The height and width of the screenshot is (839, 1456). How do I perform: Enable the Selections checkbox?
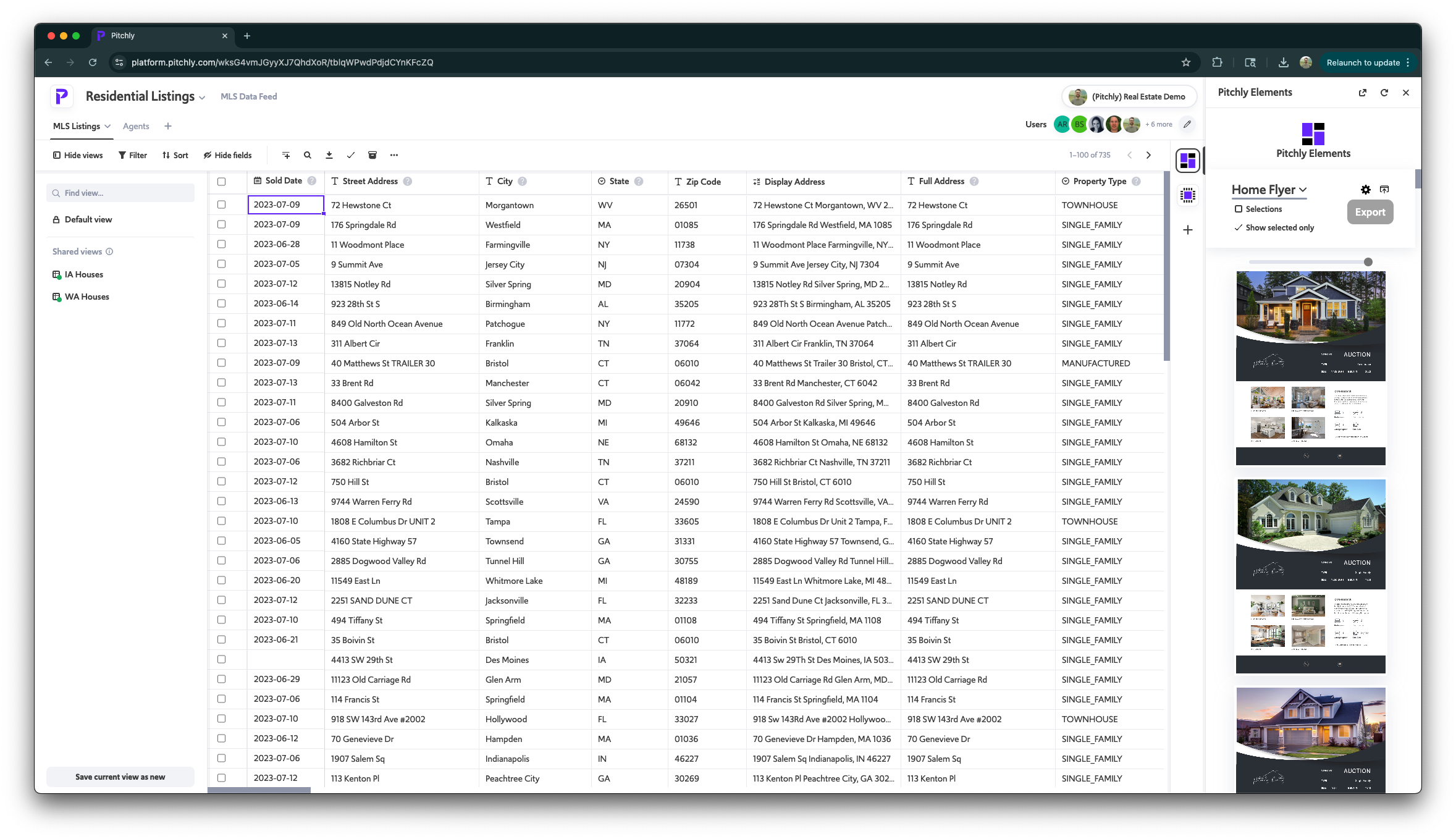click(1238, 209)
